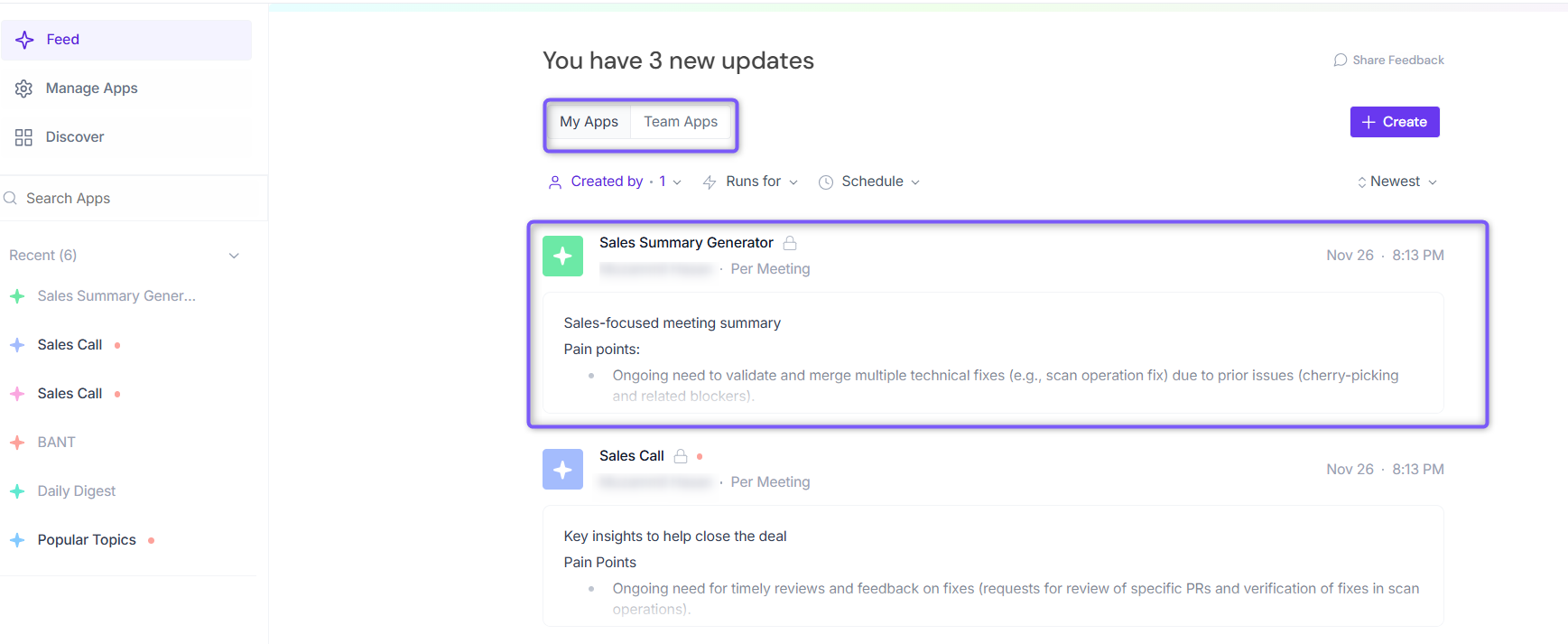Click the magnifier icon in Search Apps

click(11, 199)
